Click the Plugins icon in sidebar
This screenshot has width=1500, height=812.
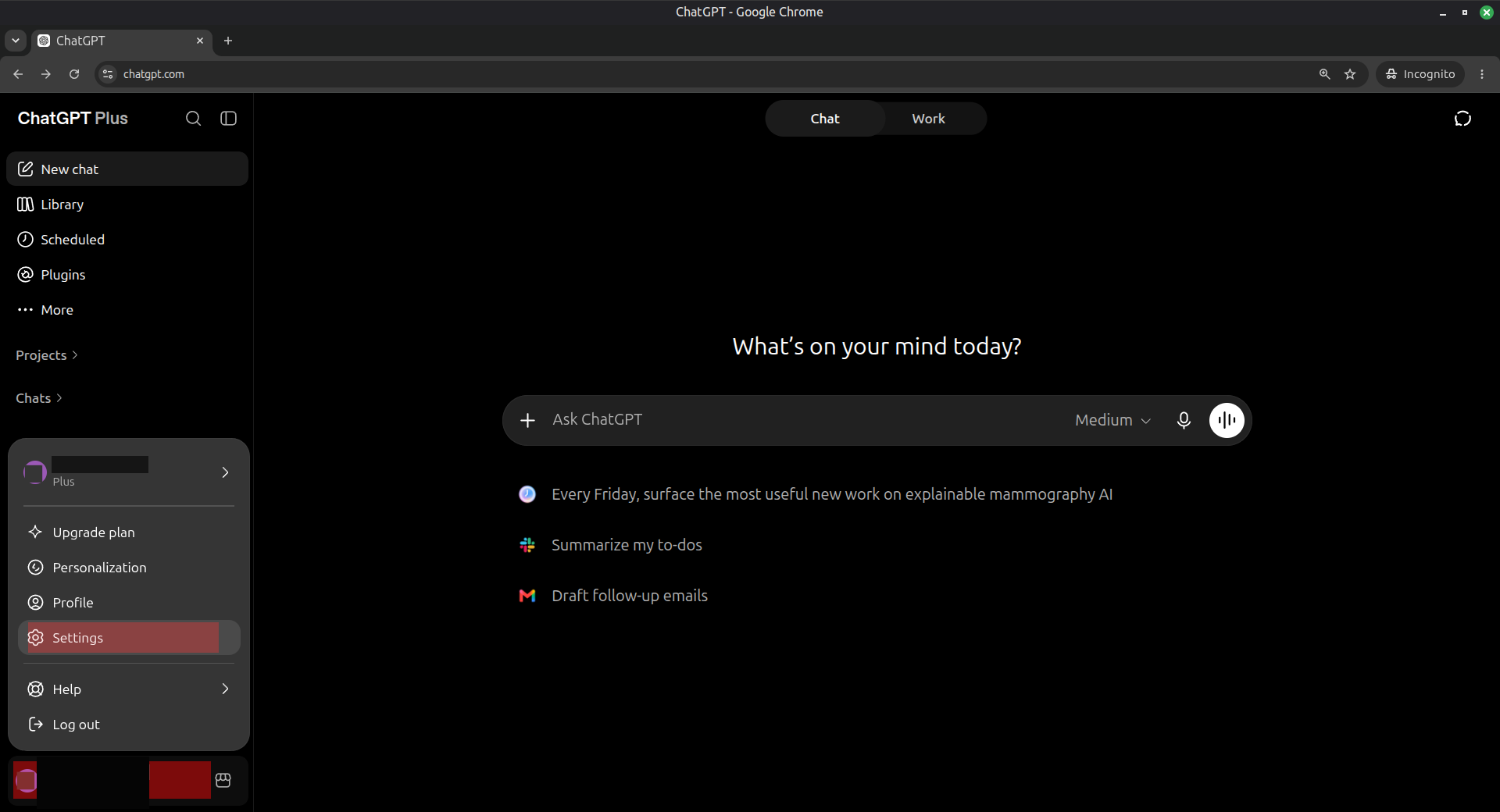(x=26, y=275)
